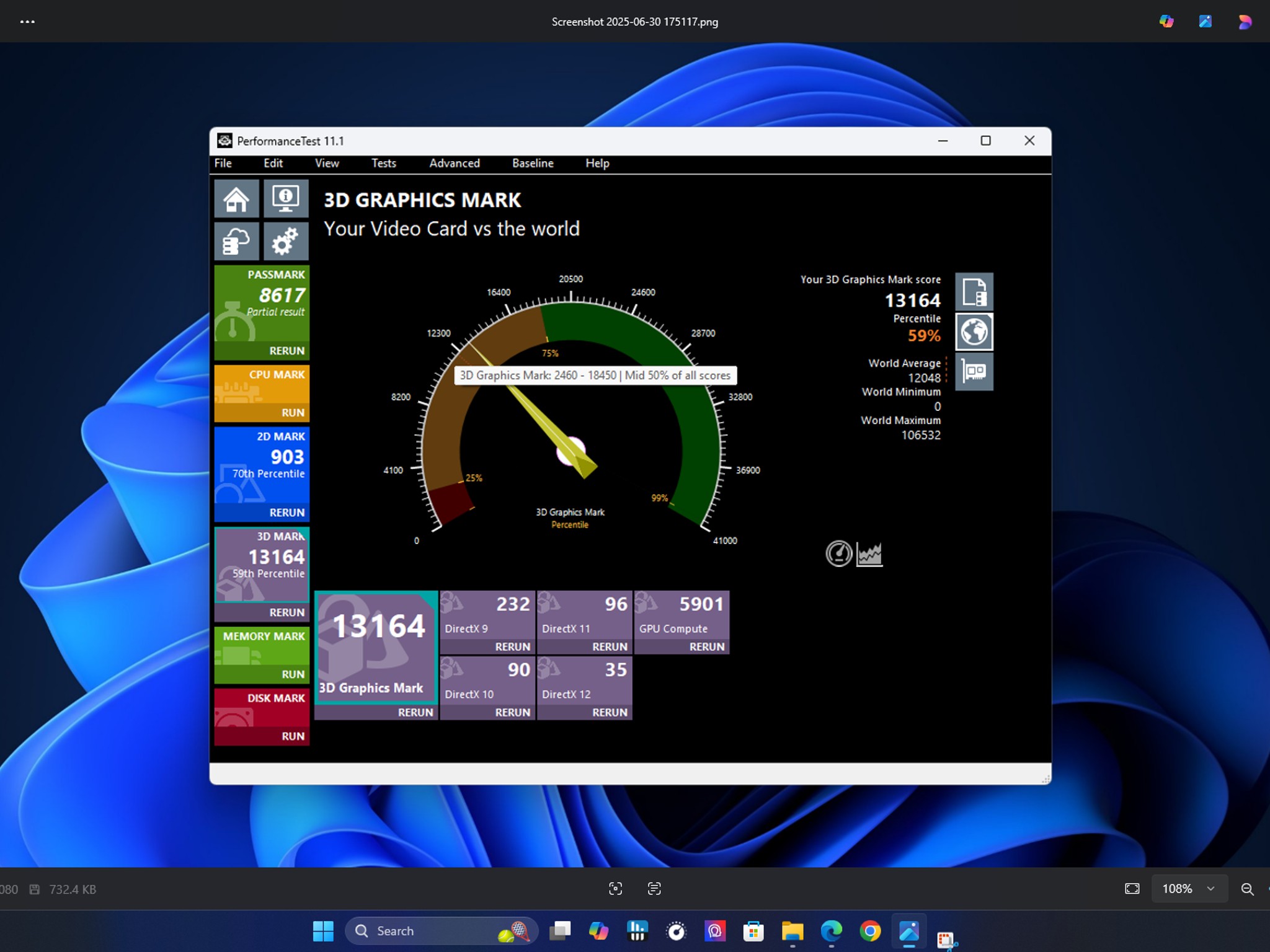The image size is (1270, 952).
Task: Toggle fit to window icon
Action: click(1132, 889)
